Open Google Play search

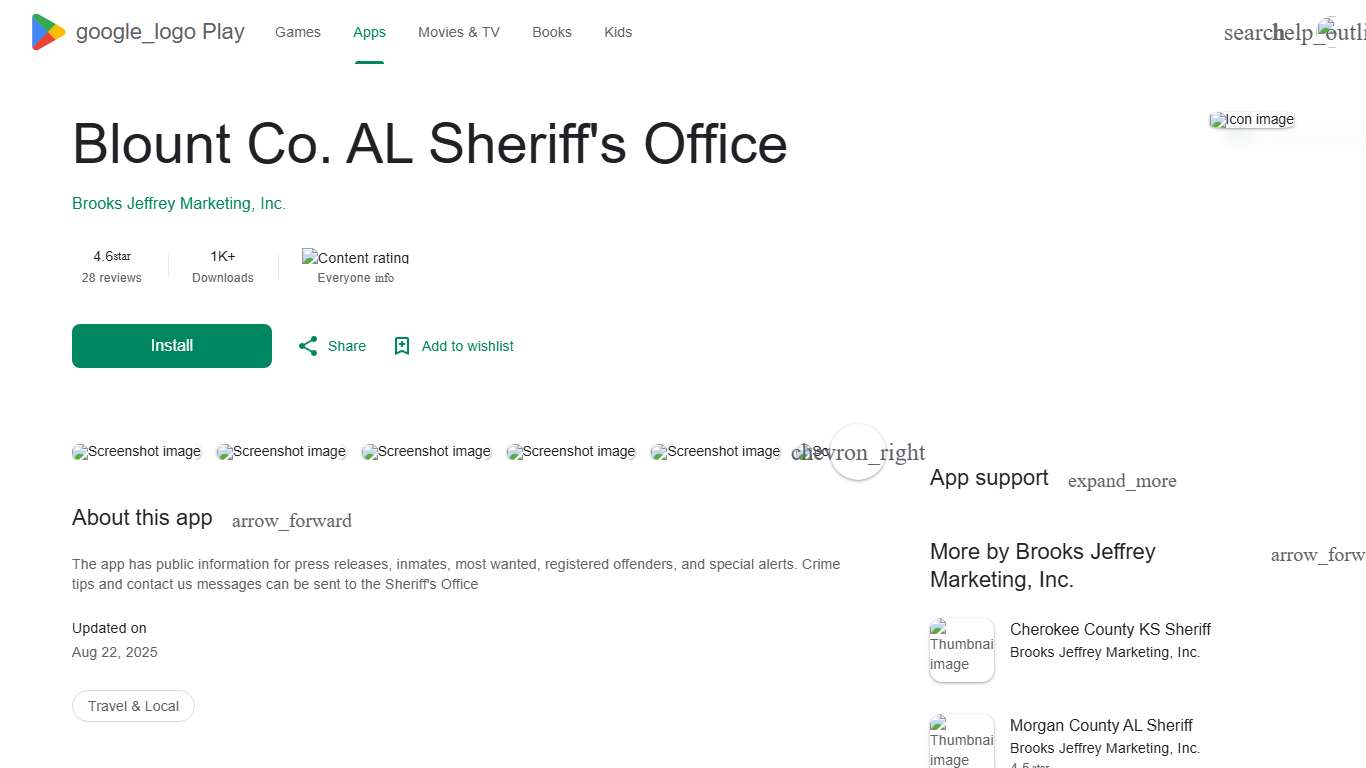(x=1249, y=32)
